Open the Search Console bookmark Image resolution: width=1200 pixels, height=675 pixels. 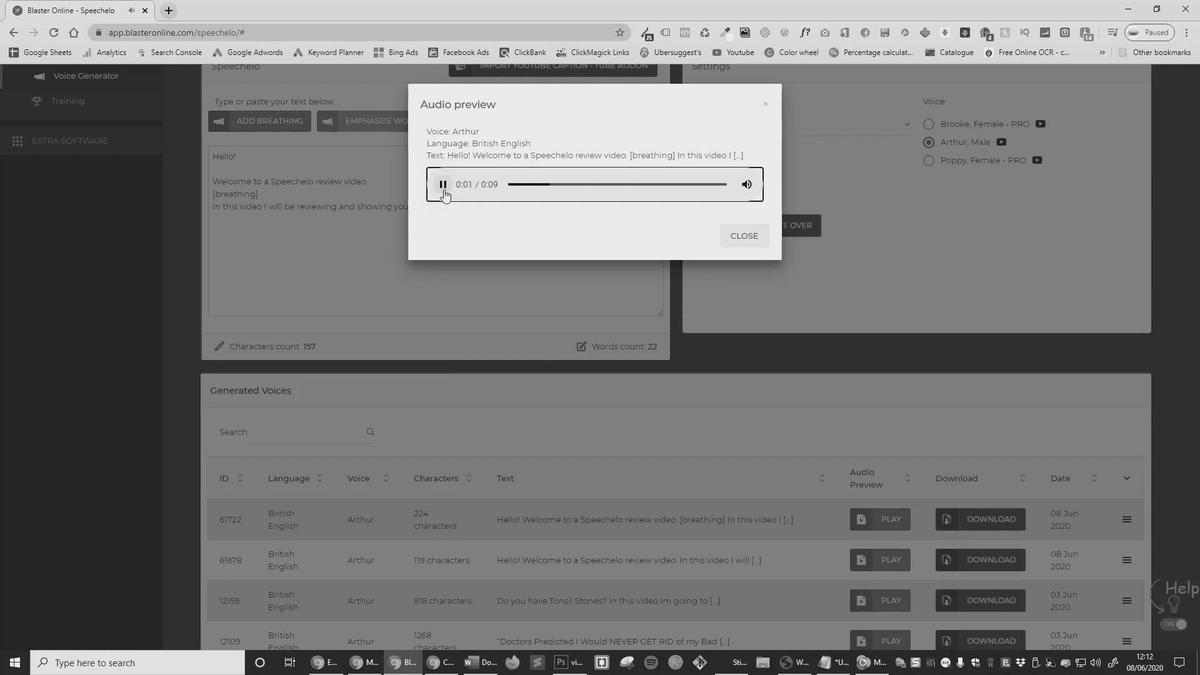[168, 52]
